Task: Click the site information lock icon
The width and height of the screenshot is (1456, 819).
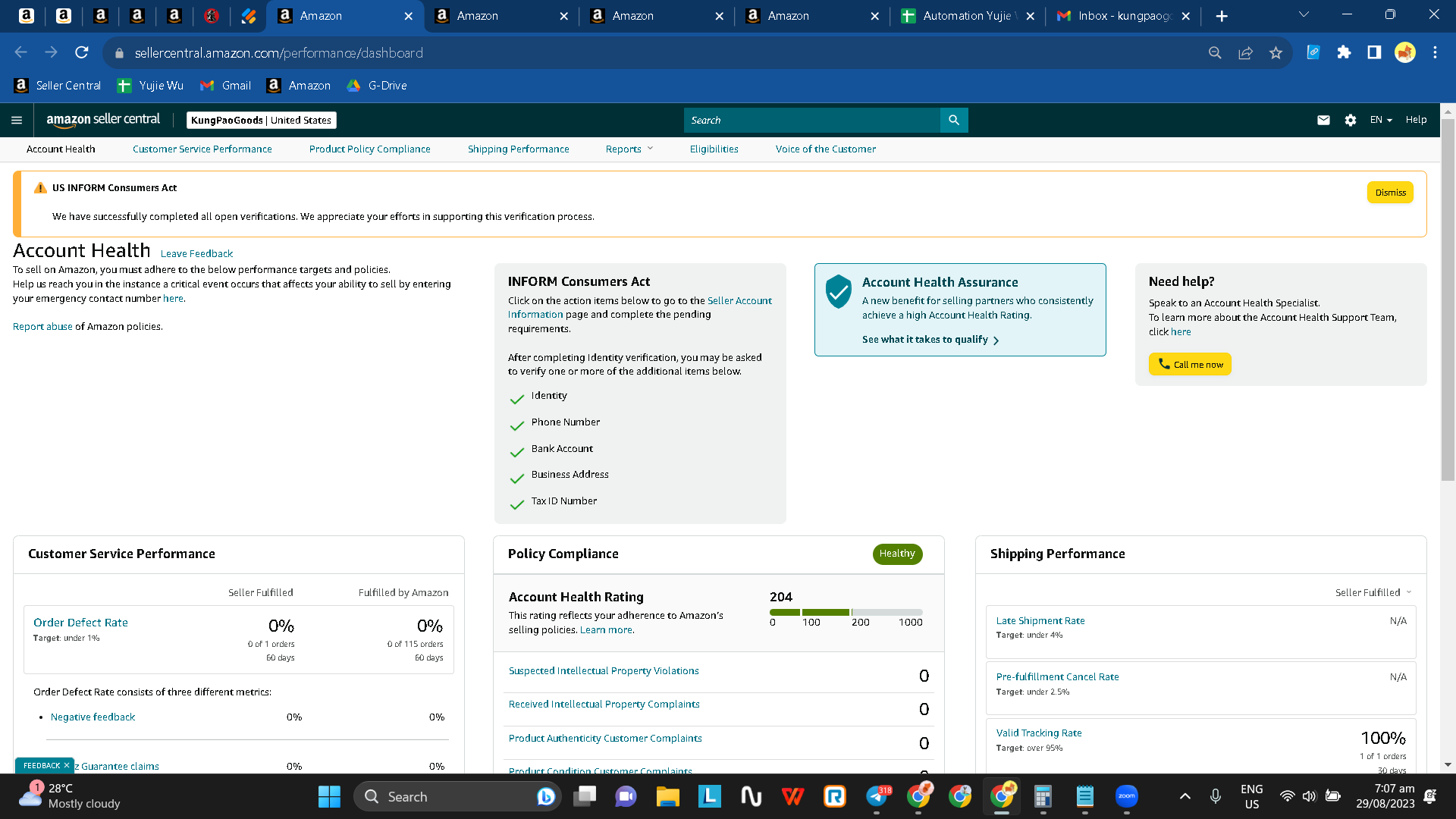Action: click(119, 53)
